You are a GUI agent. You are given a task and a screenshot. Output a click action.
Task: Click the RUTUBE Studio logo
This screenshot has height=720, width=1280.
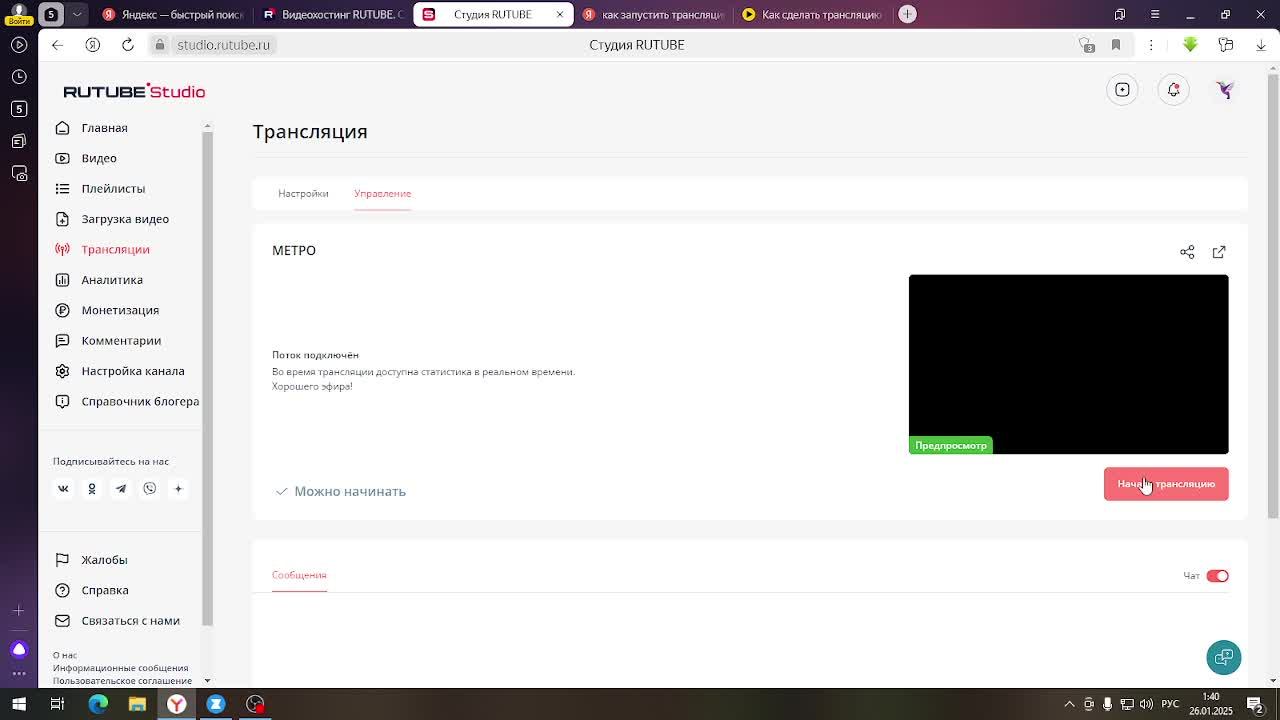point(134,91)
